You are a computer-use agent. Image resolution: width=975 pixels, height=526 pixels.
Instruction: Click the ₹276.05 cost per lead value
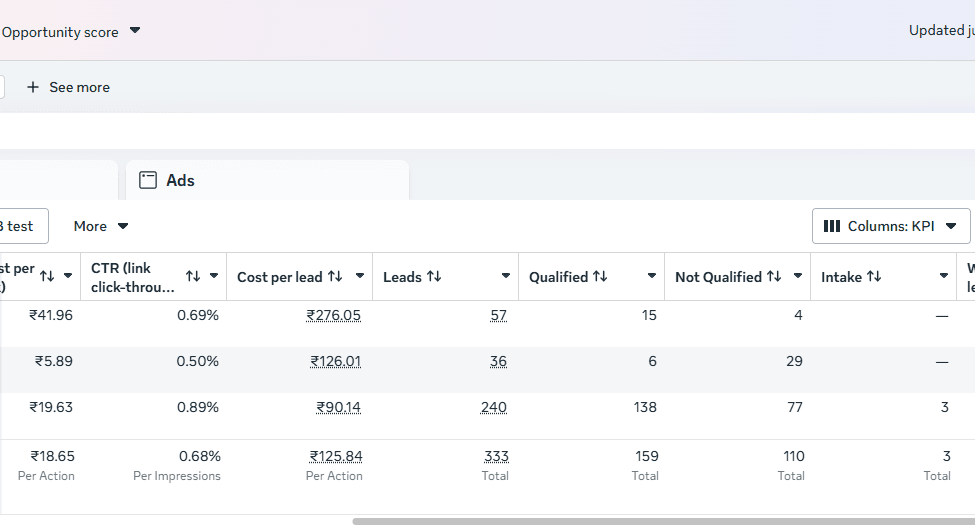333,315
